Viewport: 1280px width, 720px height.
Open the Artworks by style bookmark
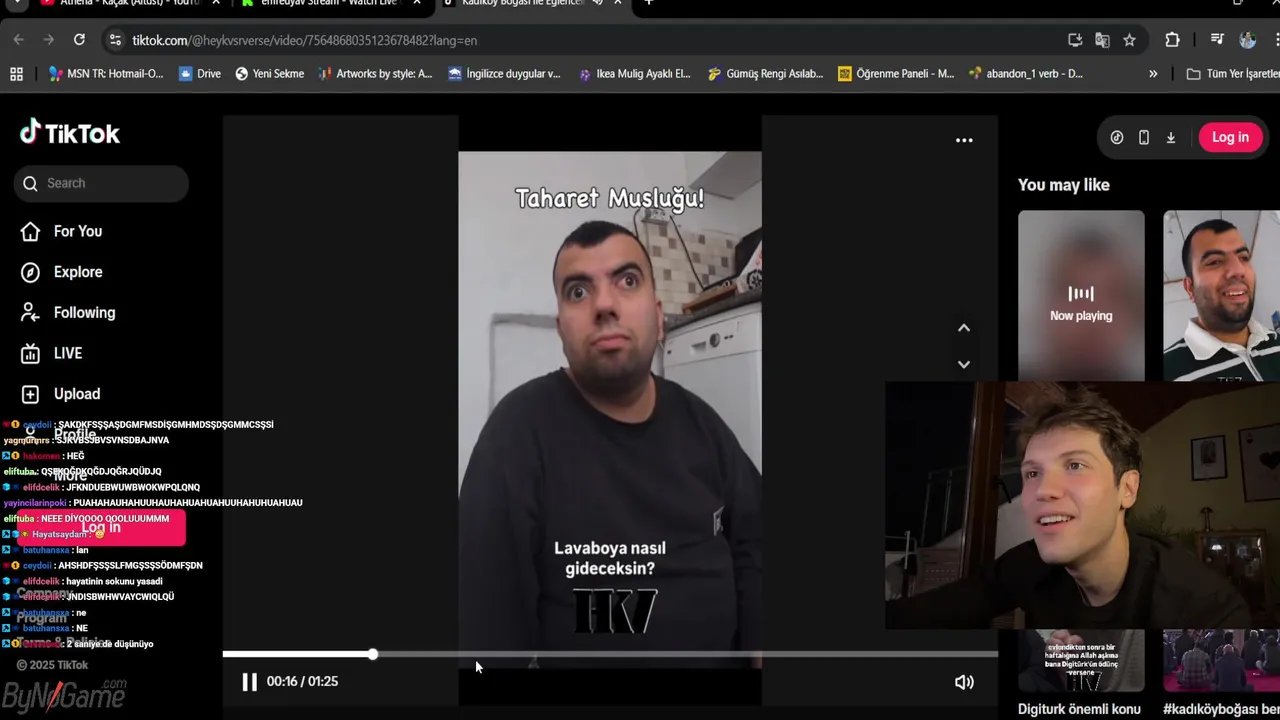point(375,74)
